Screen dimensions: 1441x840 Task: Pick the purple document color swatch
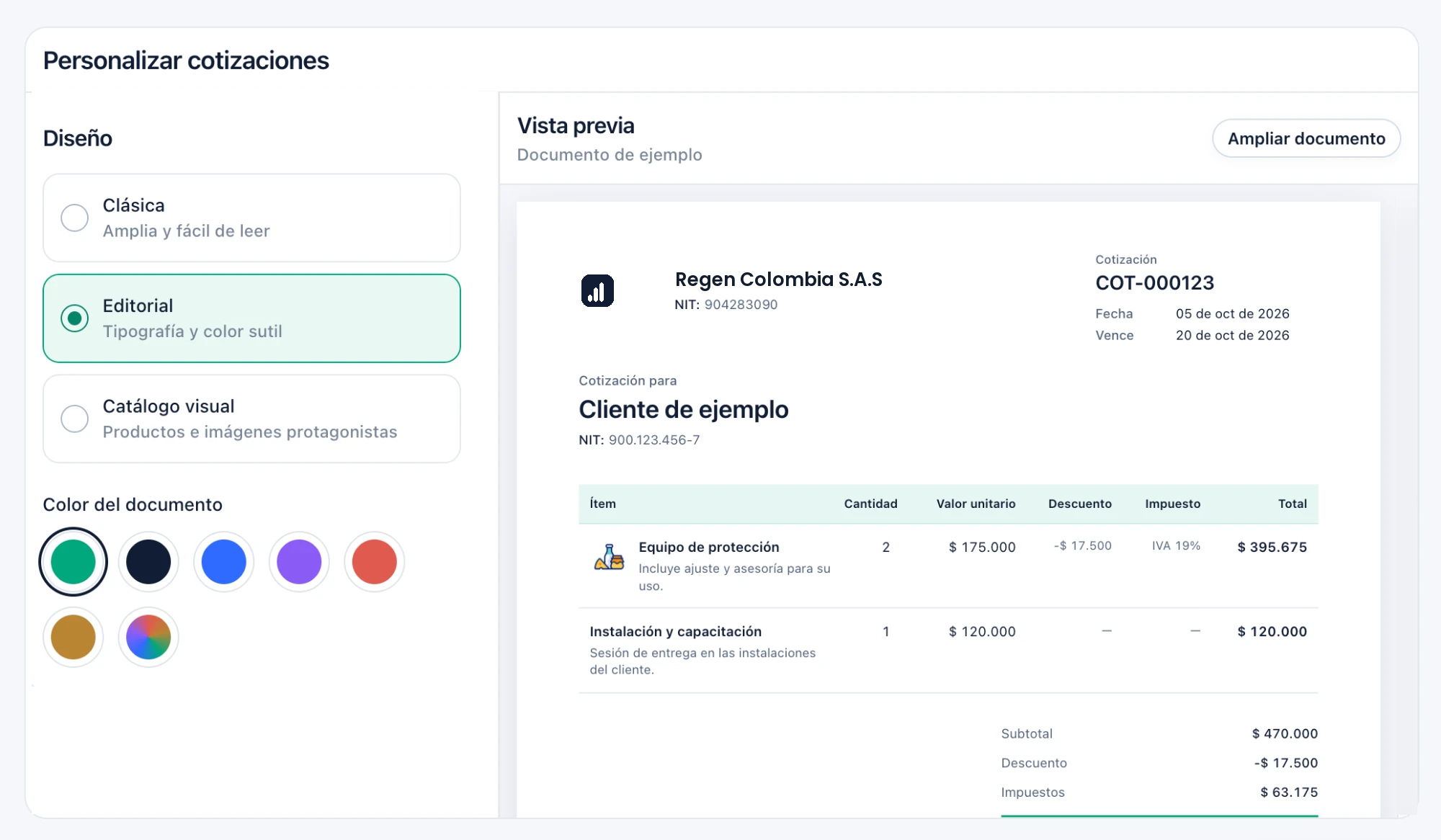299,562
